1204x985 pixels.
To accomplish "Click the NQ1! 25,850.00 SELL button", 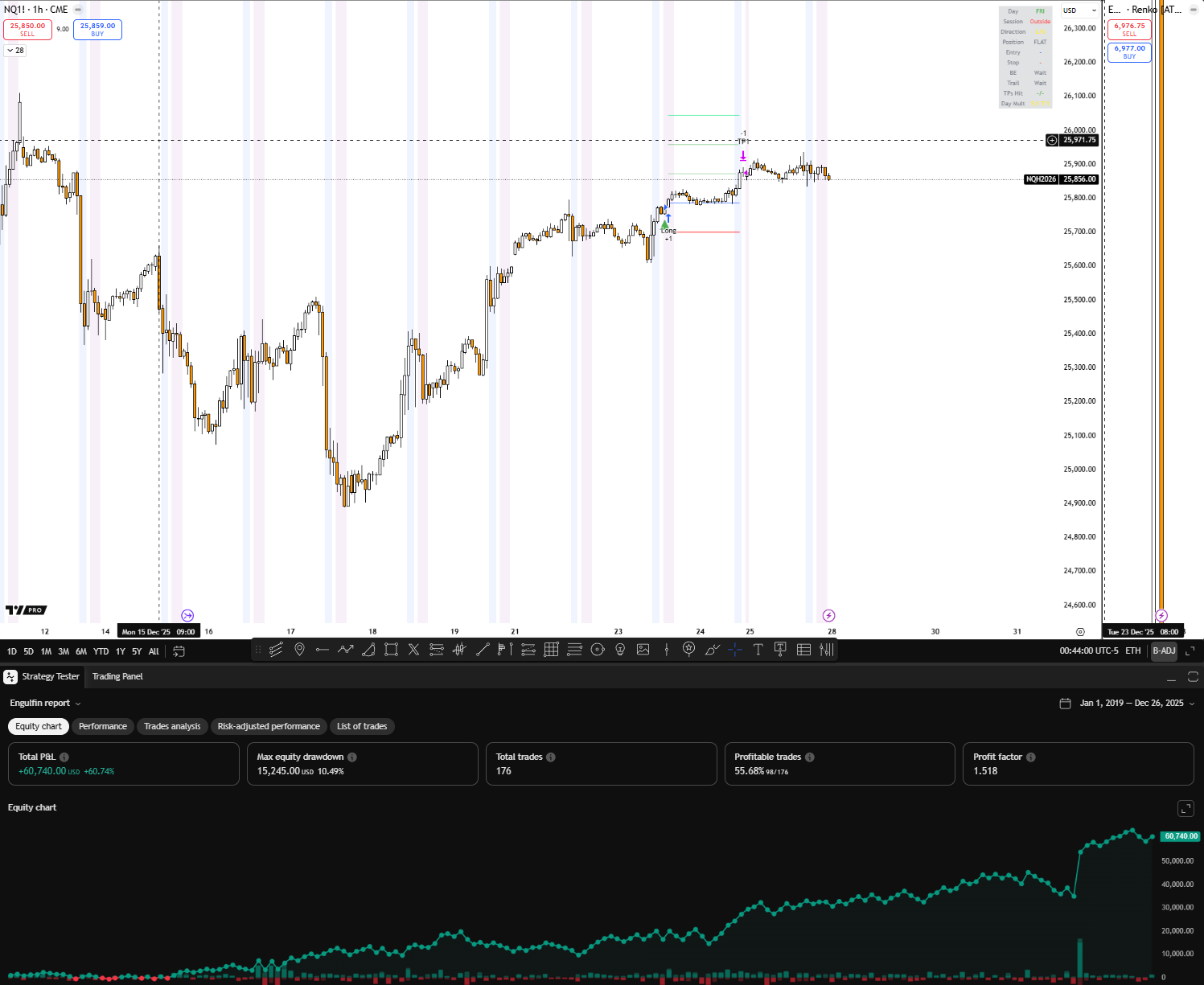I will [x=27, y=30].
